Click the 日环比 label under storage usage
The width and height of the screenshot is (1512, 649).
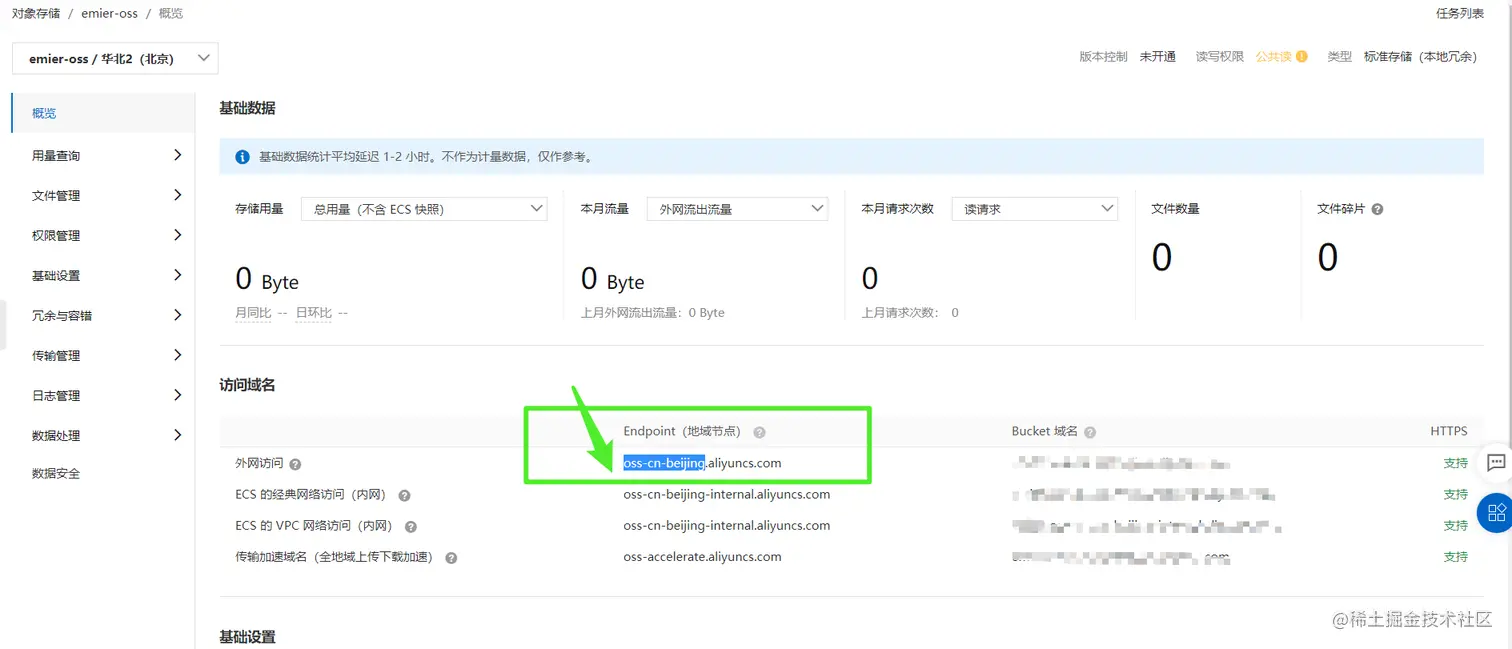[313, 313]
